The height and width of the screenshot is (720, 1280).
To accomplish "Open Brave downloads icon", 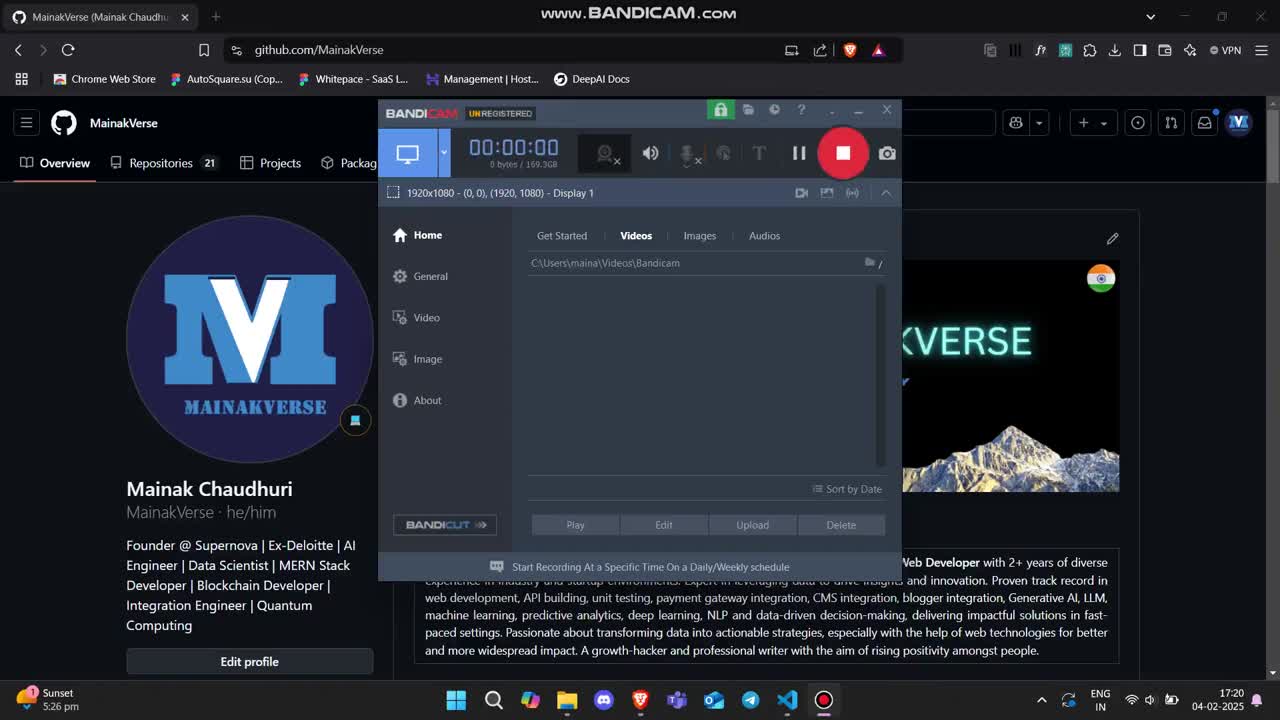I will [x=1115, y=50].
